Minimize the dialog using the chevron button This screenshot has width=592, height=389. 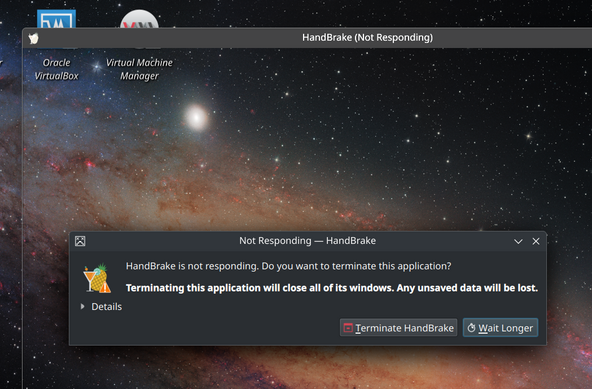point(518,241)
